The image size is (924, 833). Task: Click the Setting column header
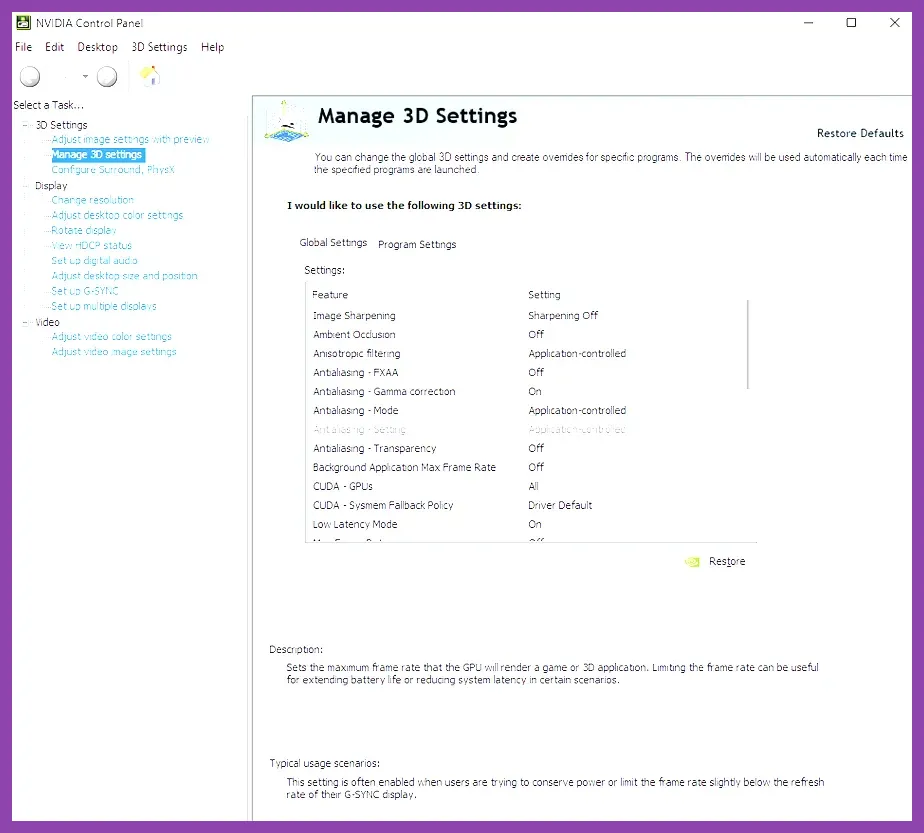click(544, 295)
